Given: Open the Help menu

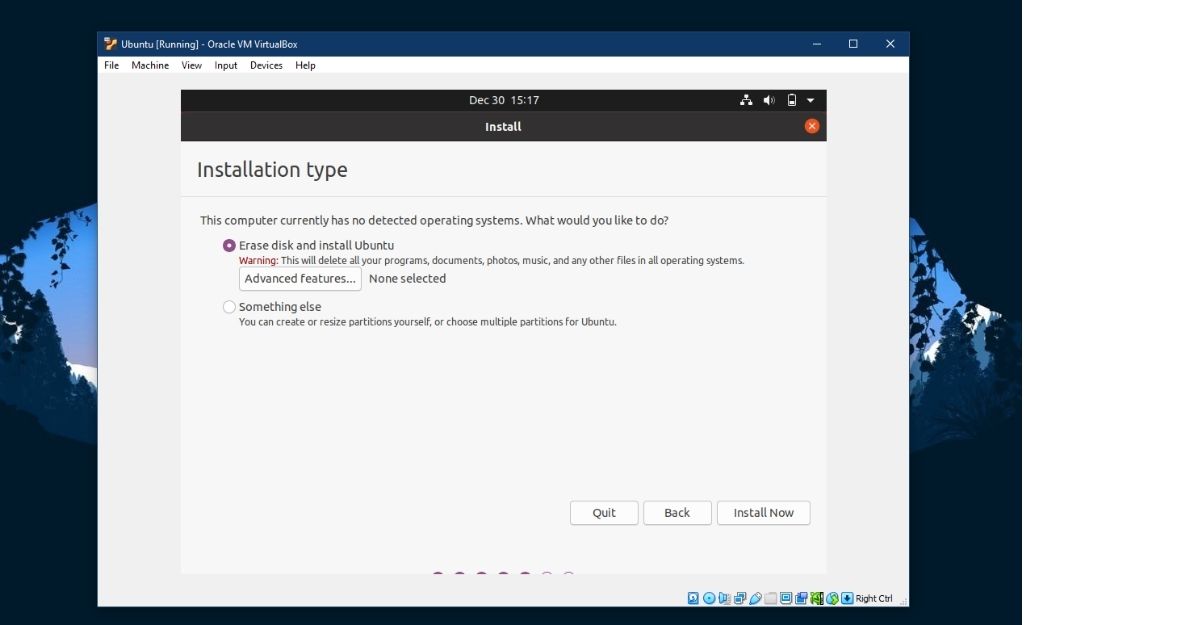Looking at the screenshot, I should [x=305, y=65].
